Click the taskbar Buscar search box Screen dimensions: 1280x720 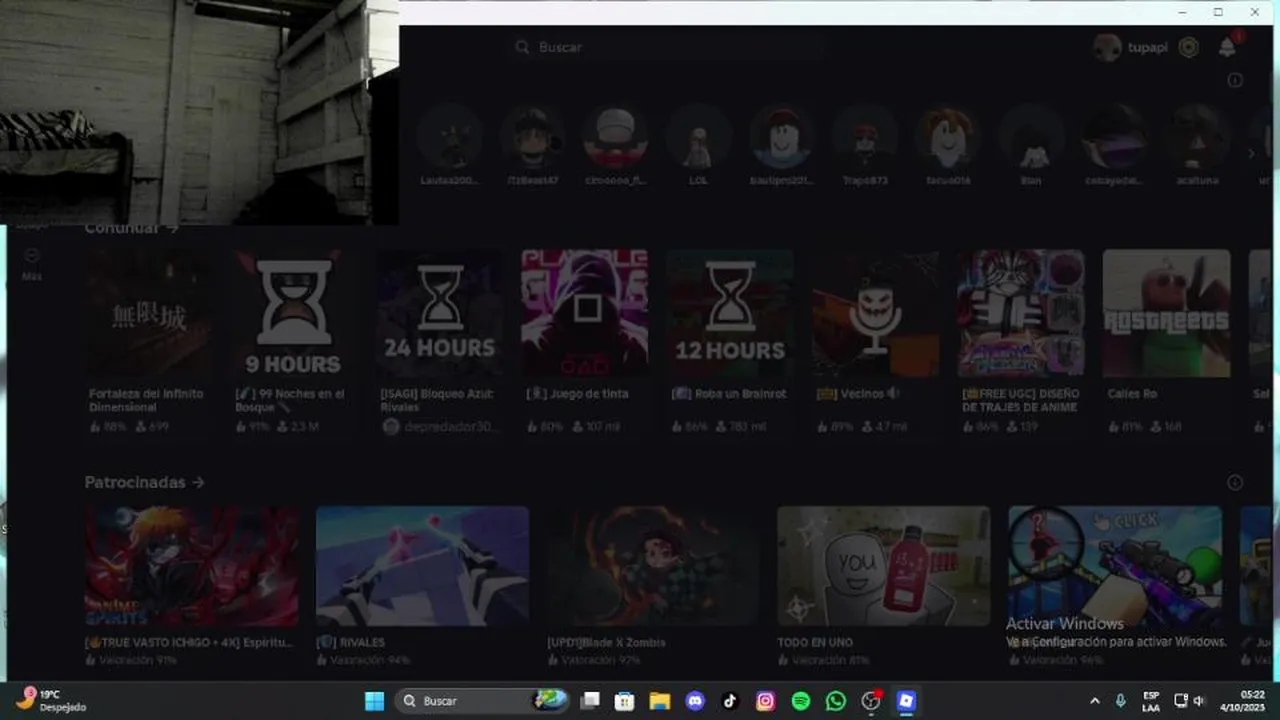pyautogui.click(x=483, y=701)
